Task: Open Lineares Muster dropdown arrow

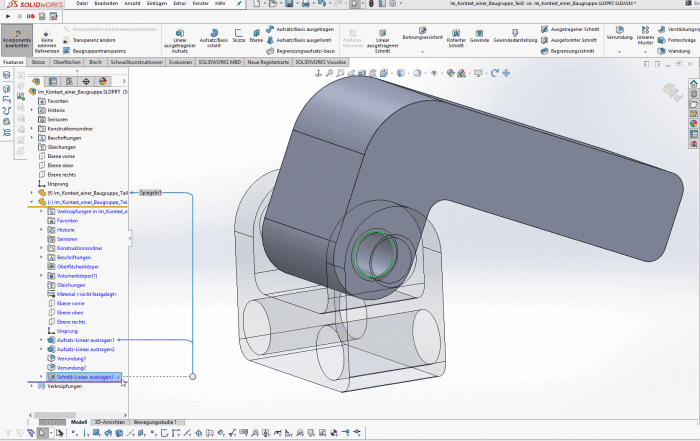Action: pyautogui.click(x=645, y=52)
